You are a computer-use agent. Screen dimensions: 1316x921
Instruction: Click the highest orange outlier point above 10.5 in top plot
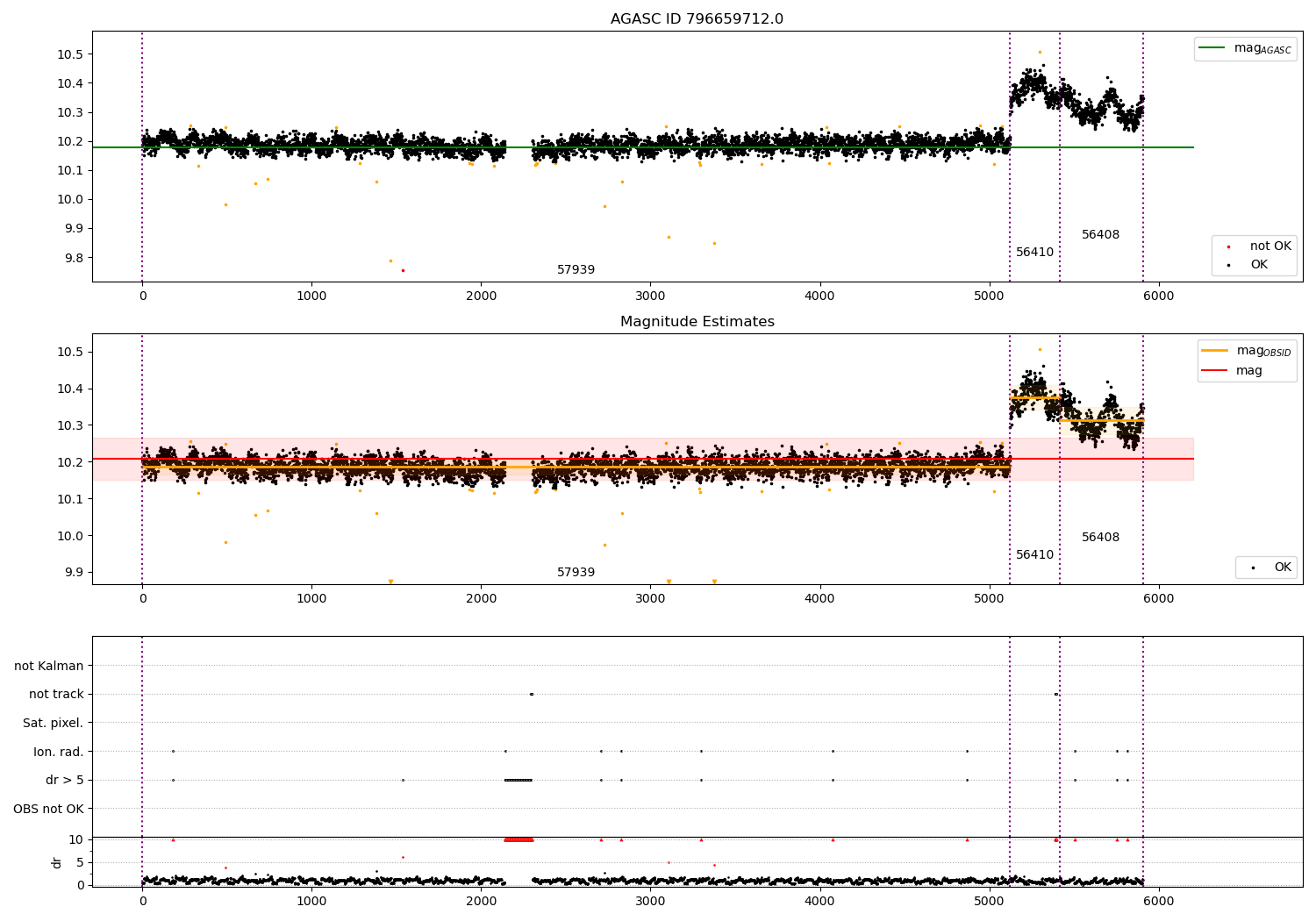(x=1040, y=52)
